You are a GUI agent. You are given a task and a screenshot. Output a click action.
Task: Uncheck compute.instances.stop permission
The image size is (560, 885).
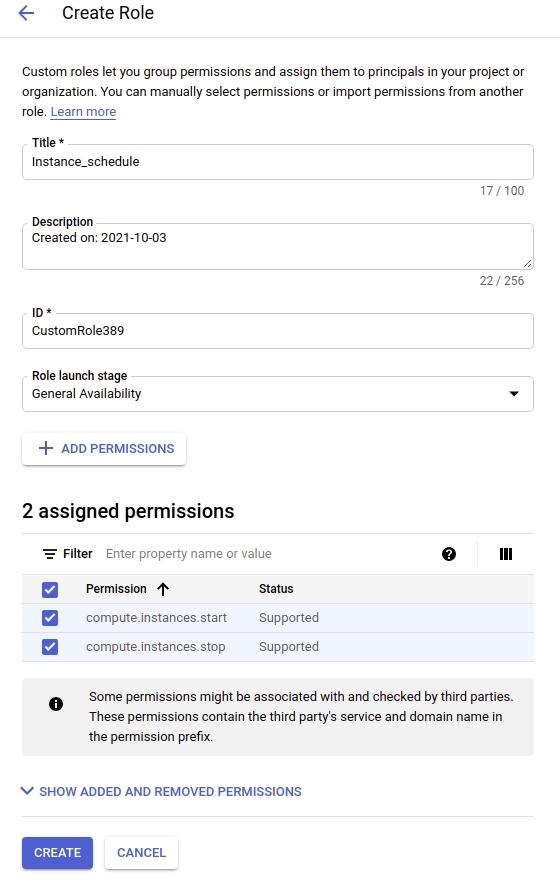pyautogui.click(x=50, y=647)
